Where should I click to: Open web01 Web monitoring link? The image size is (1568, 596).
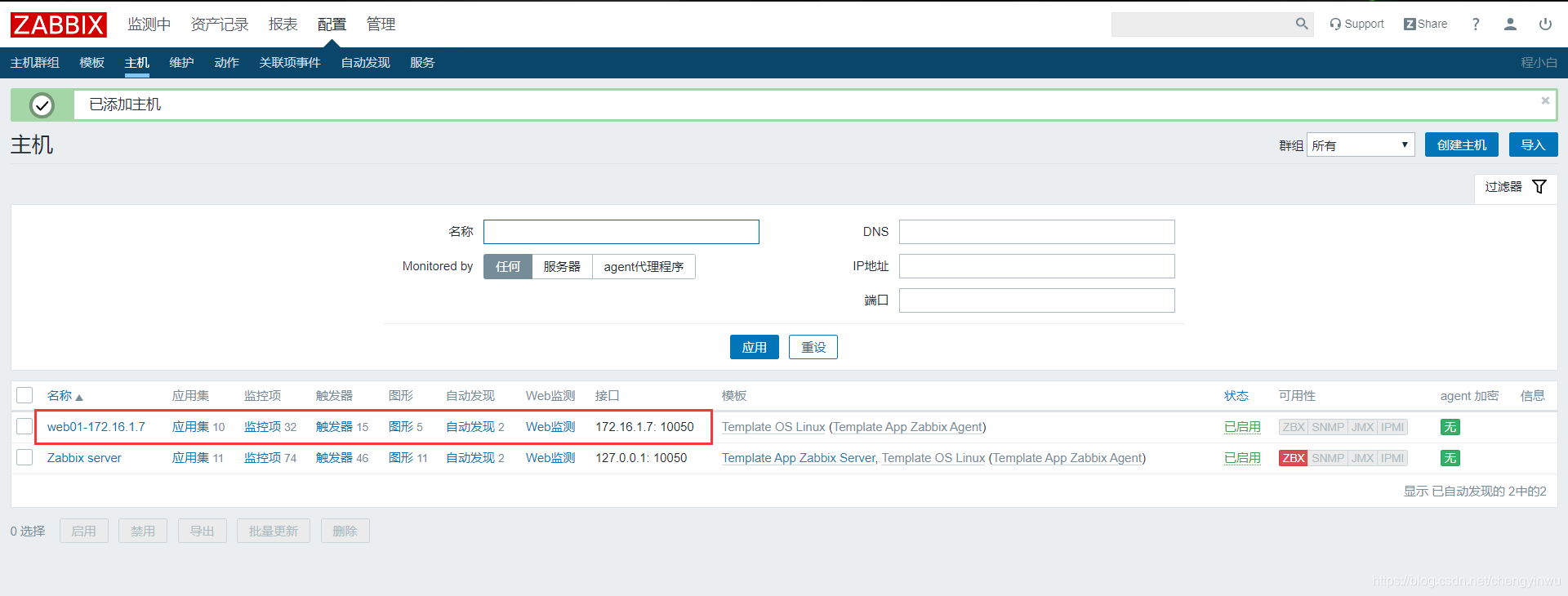click(550, 427)
